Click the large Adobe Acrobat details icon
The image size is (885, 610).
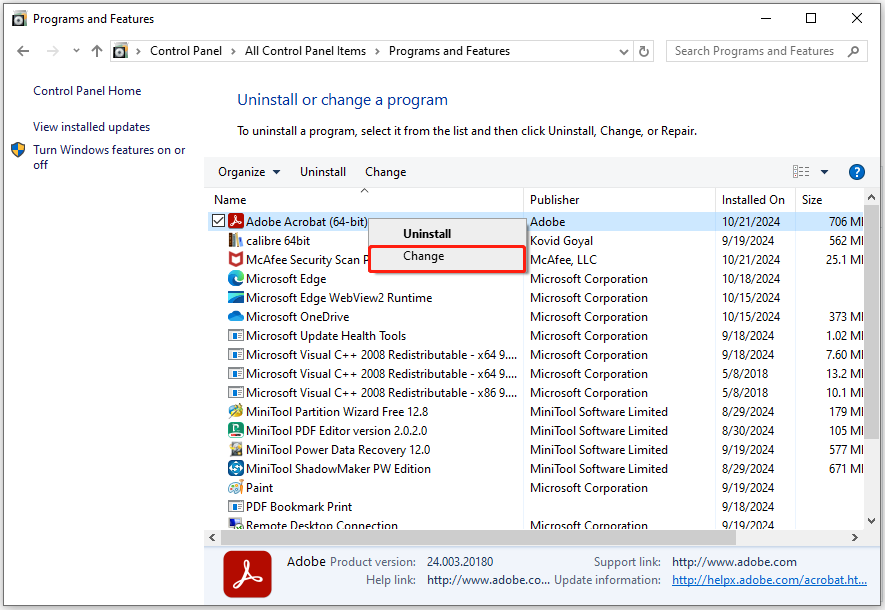click(247, 574)
